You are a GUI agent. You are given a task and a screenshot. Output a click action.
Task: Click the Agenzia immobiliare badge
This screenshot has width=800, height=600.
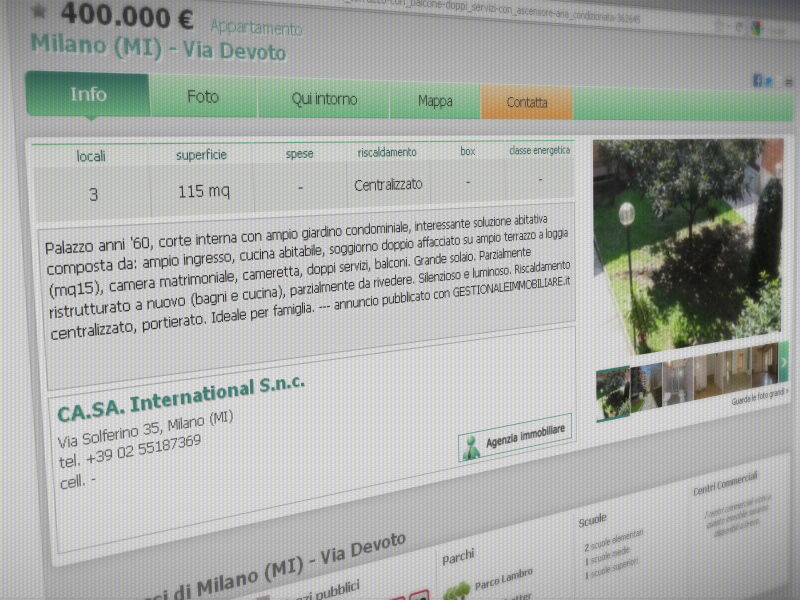514,438
